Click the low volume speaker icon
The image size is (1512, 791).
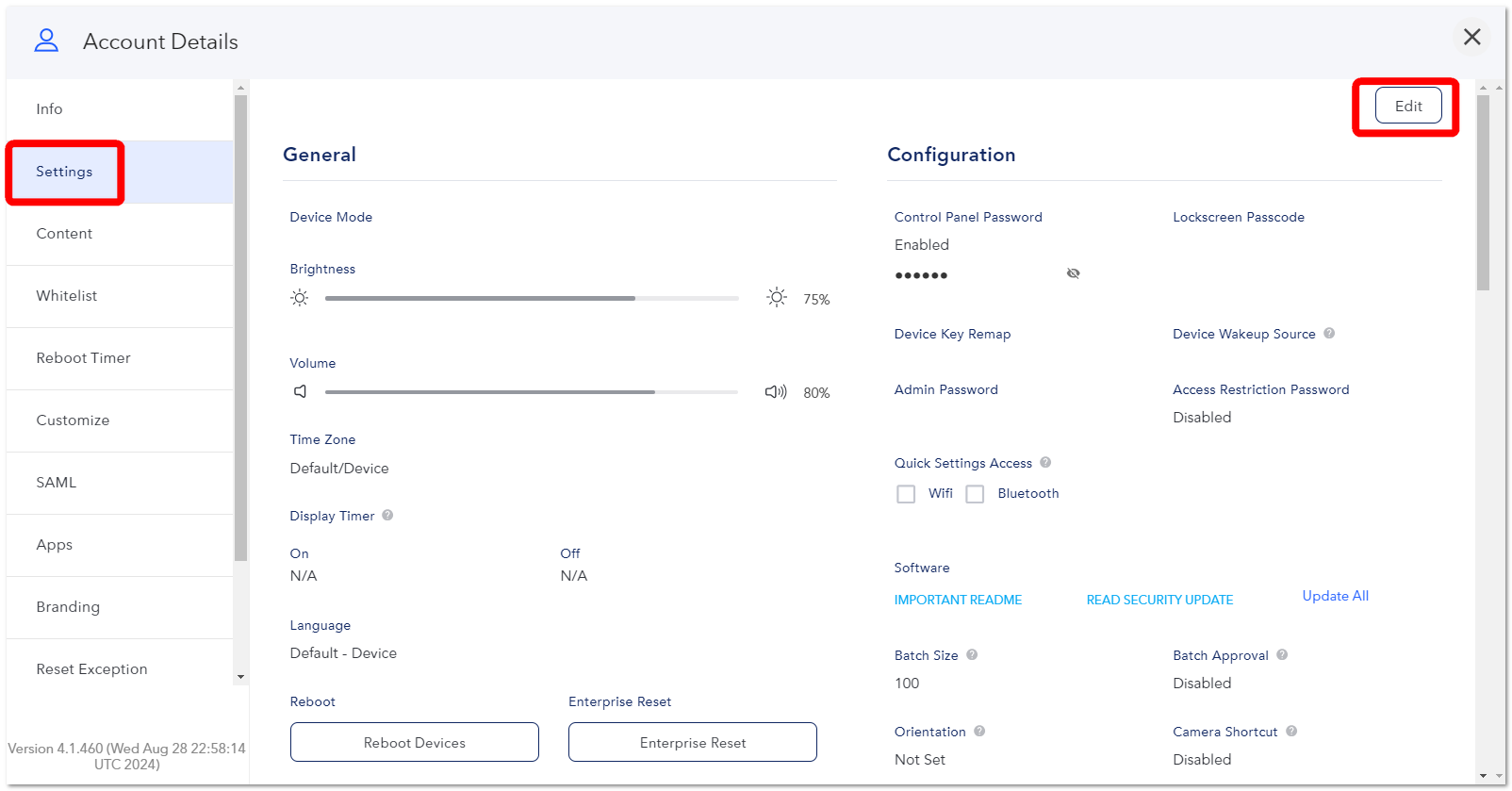(x=300, y=391)
